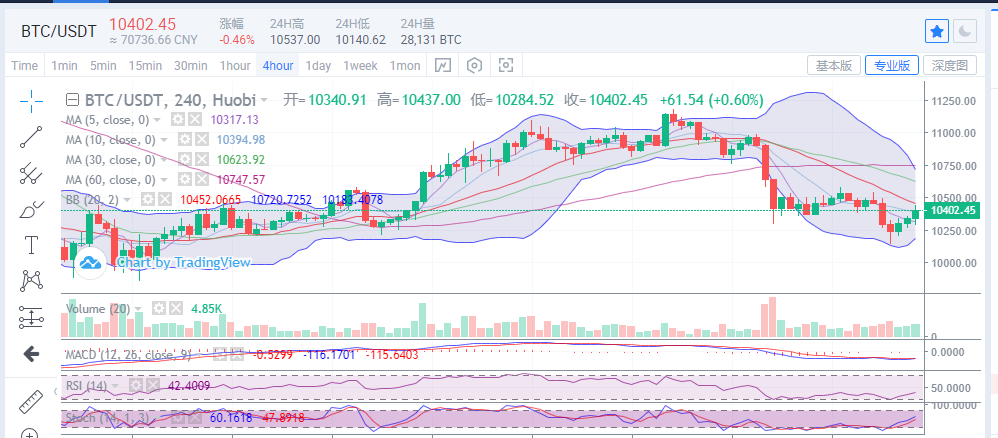998x438 pixels.
Task: Take a chart screenshot snapshot
Action: (506, 66)
